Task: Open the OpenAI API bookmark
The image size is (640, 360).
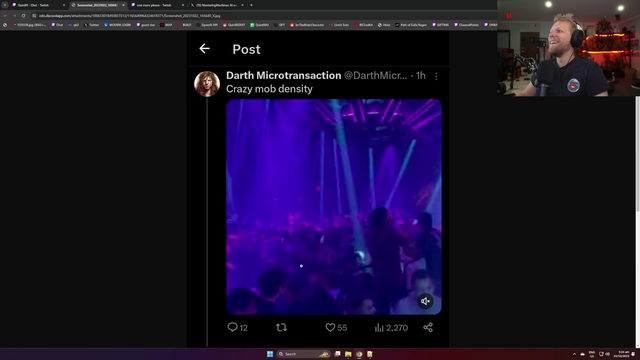Action: point(207,25)
